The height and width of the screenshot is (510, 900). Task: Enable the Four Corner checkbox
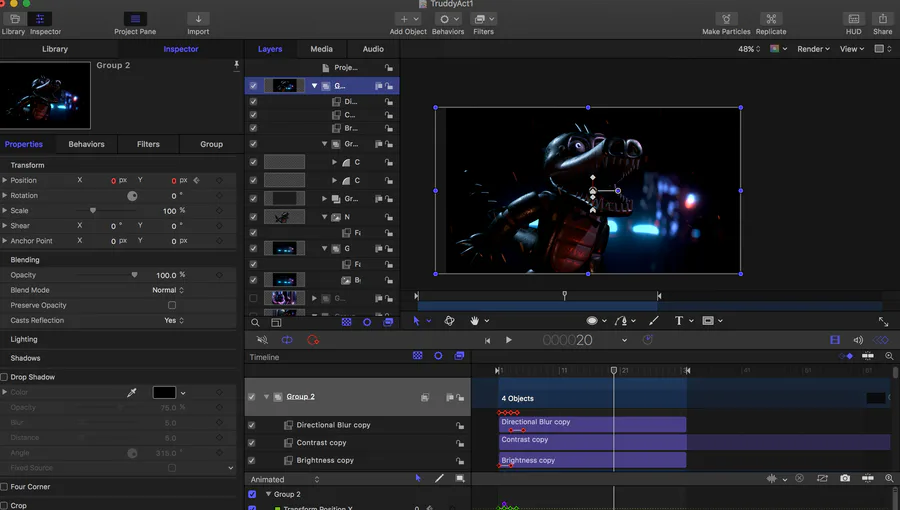(5, 487)
